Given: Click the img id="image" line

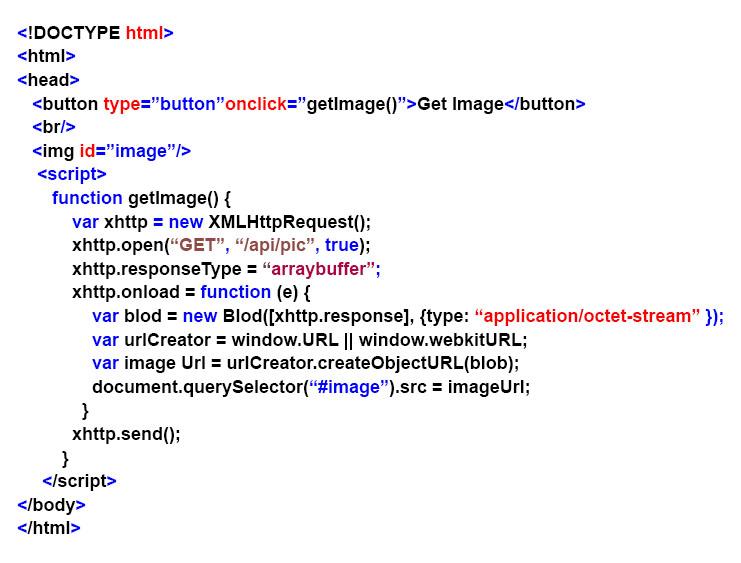Looking at the screenshot, I should (x=112, y=151).
